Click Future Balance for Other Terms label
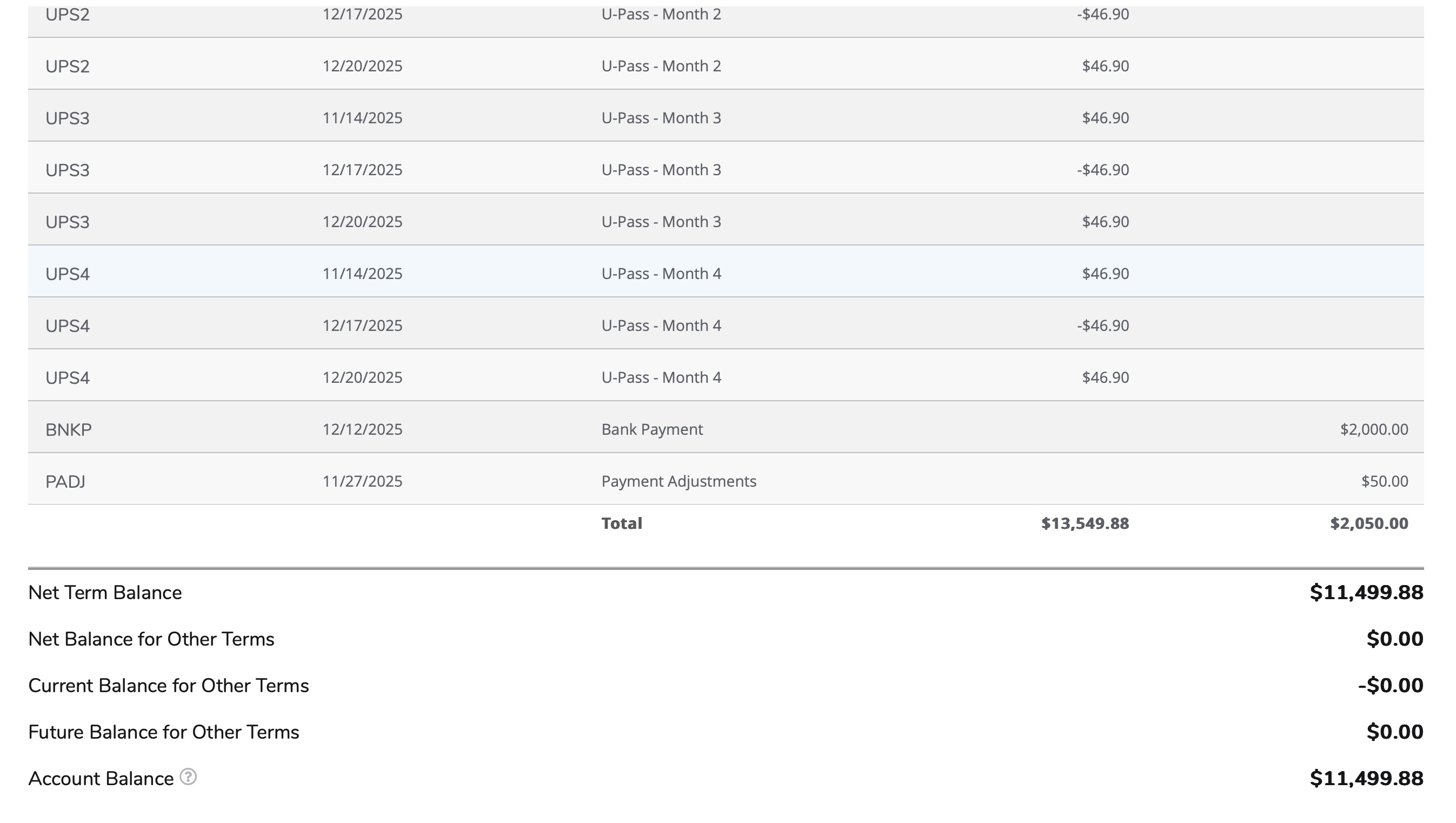 (163, 732)
